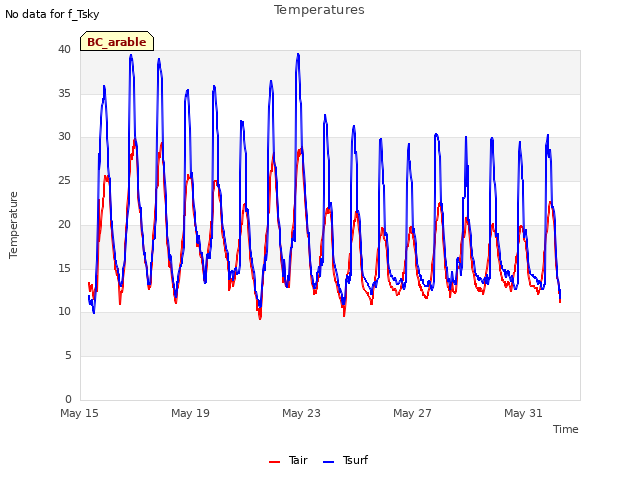The width and height of the screenshot is (640, 480).
Task: Click the red Tair legend swatch
Action: [275, 462]
